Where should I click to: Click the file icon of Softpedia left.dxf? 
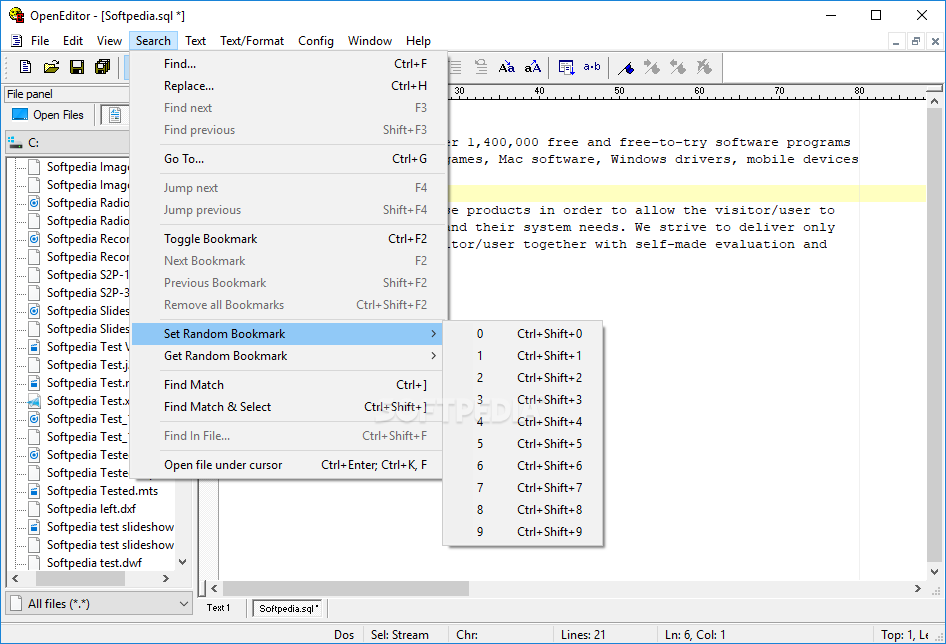point(34,509)
